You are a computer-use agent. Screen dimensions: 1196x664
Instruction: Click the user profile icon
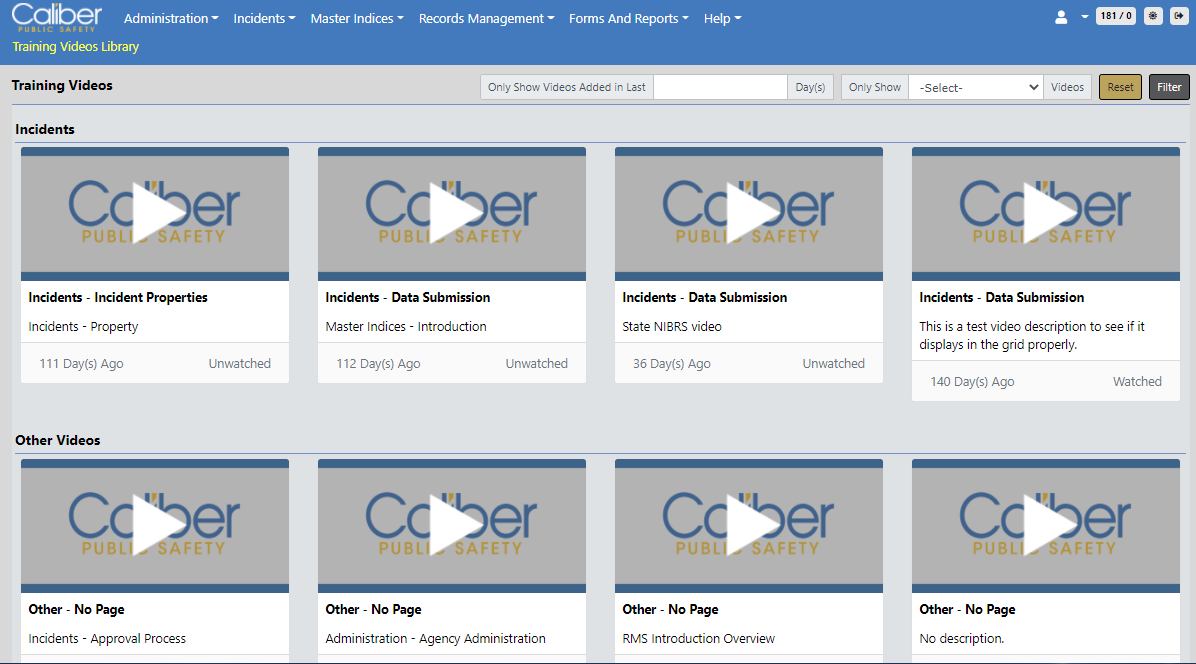click(x=1062, y=17)
